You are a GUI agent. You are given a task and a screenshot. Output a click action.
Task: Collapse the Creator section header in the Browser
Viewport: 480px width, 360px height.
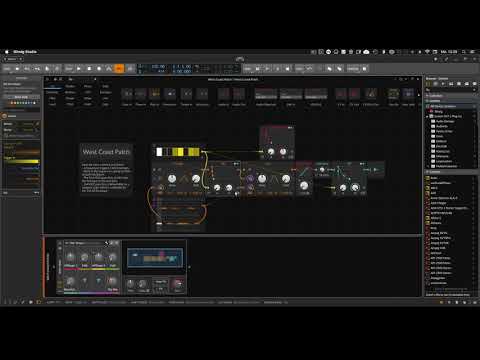tap(451, 172)
